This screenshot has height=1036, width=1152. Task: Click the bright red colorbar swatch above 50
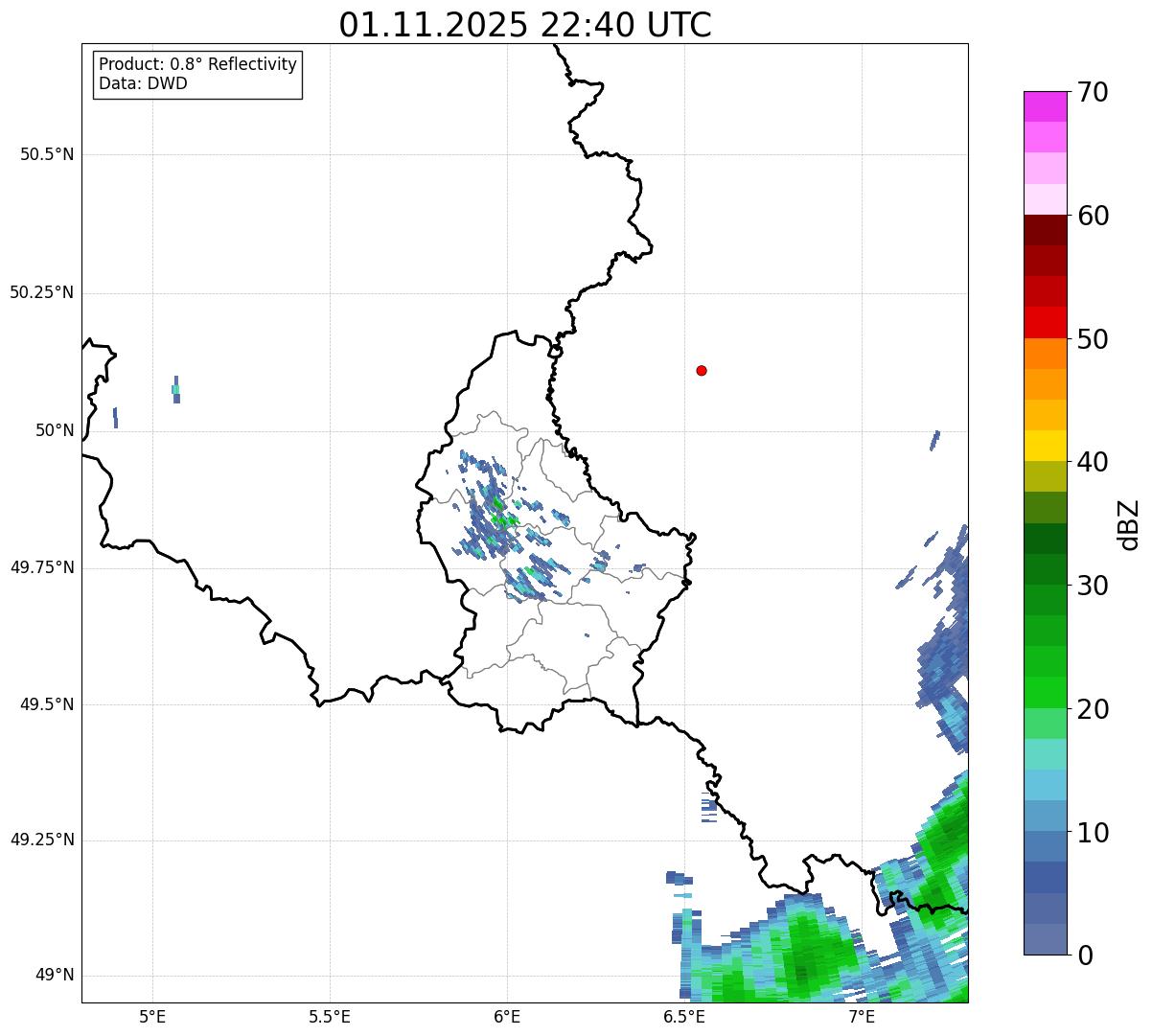coord(1045,322)
